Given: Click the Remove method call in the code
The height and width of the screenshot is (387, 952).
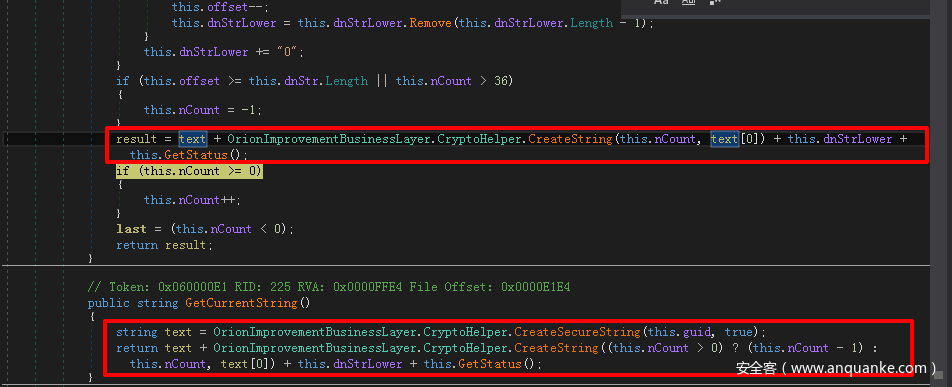Looking at the screenshot, I should click(x=430, y=23).
